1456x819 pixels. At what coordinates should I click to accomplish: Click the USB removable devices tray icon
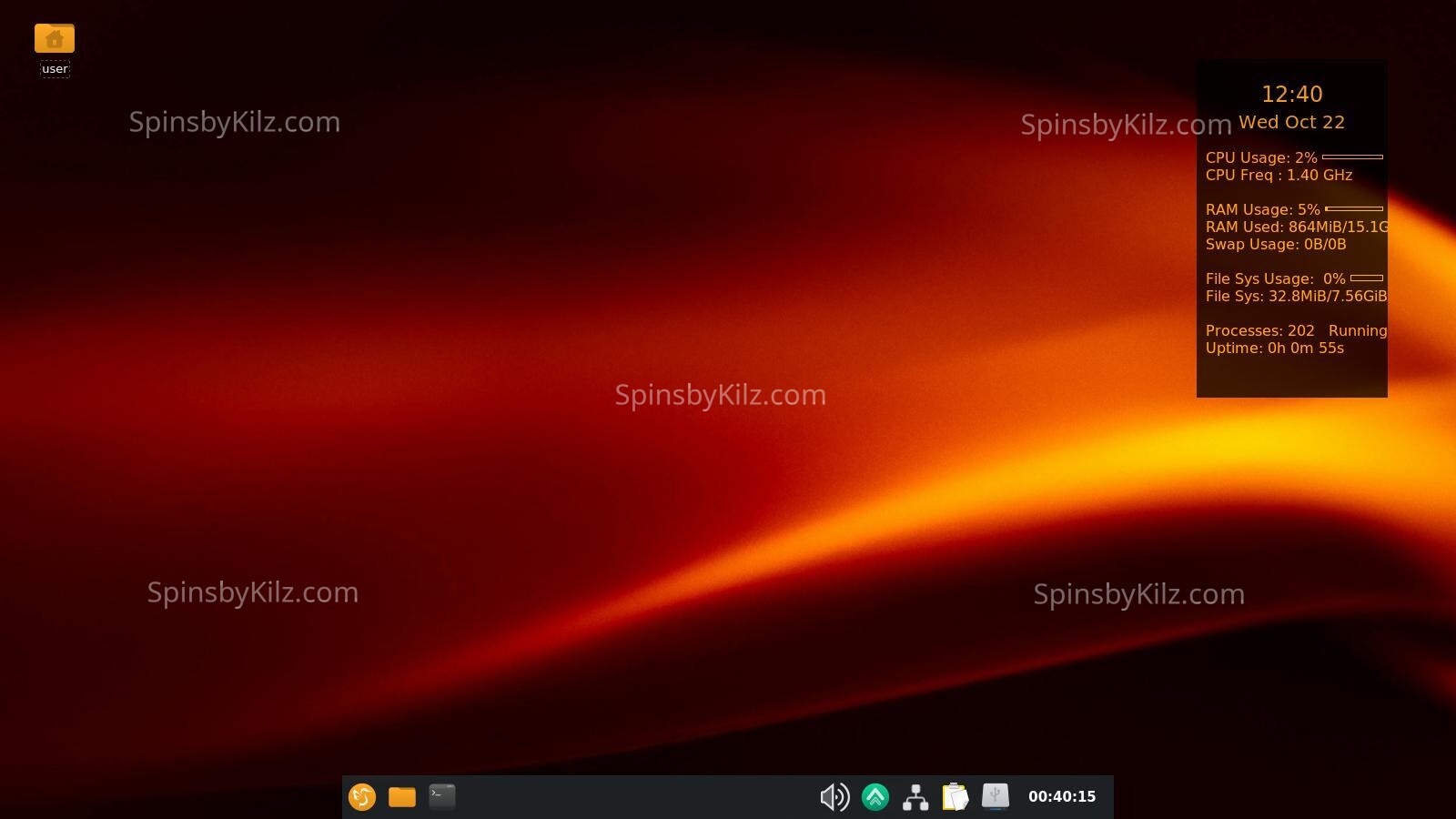tap(996, 797)
